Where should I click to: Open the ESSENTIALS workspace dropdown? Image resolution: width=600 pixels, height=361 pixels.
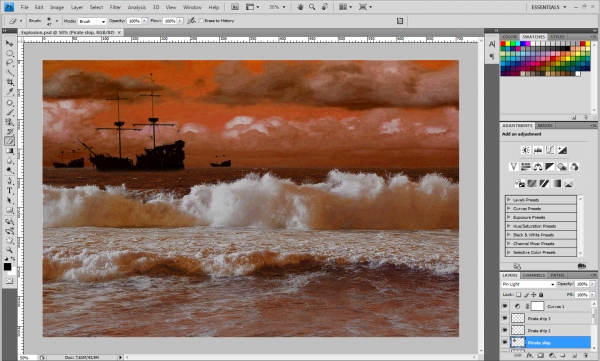click(x=548, y=7)
